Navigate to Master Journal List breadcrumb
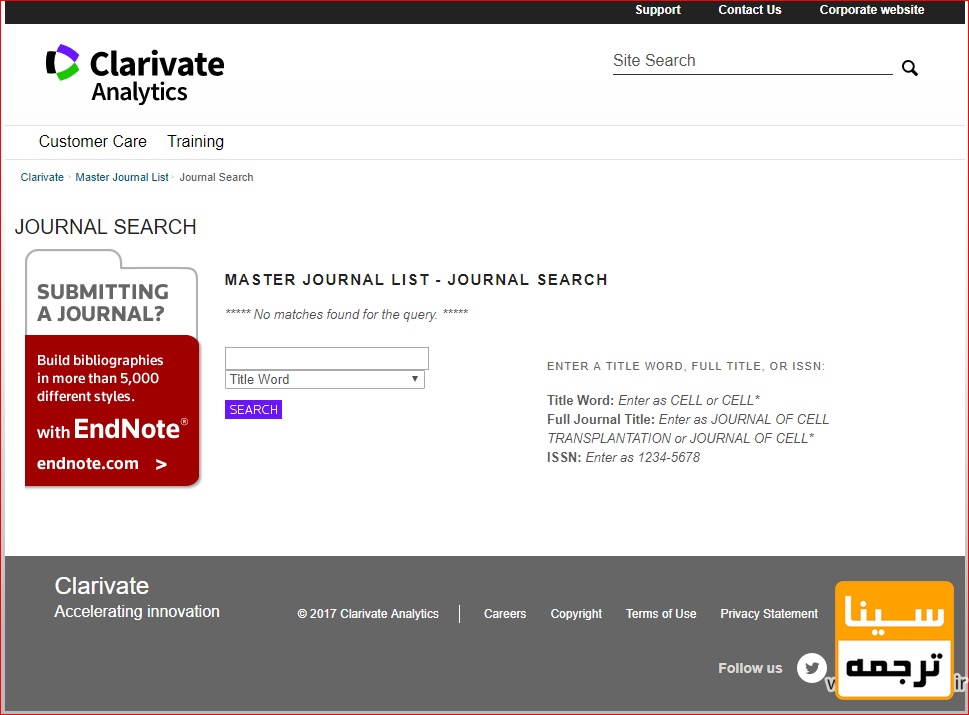 coord(122,177)
